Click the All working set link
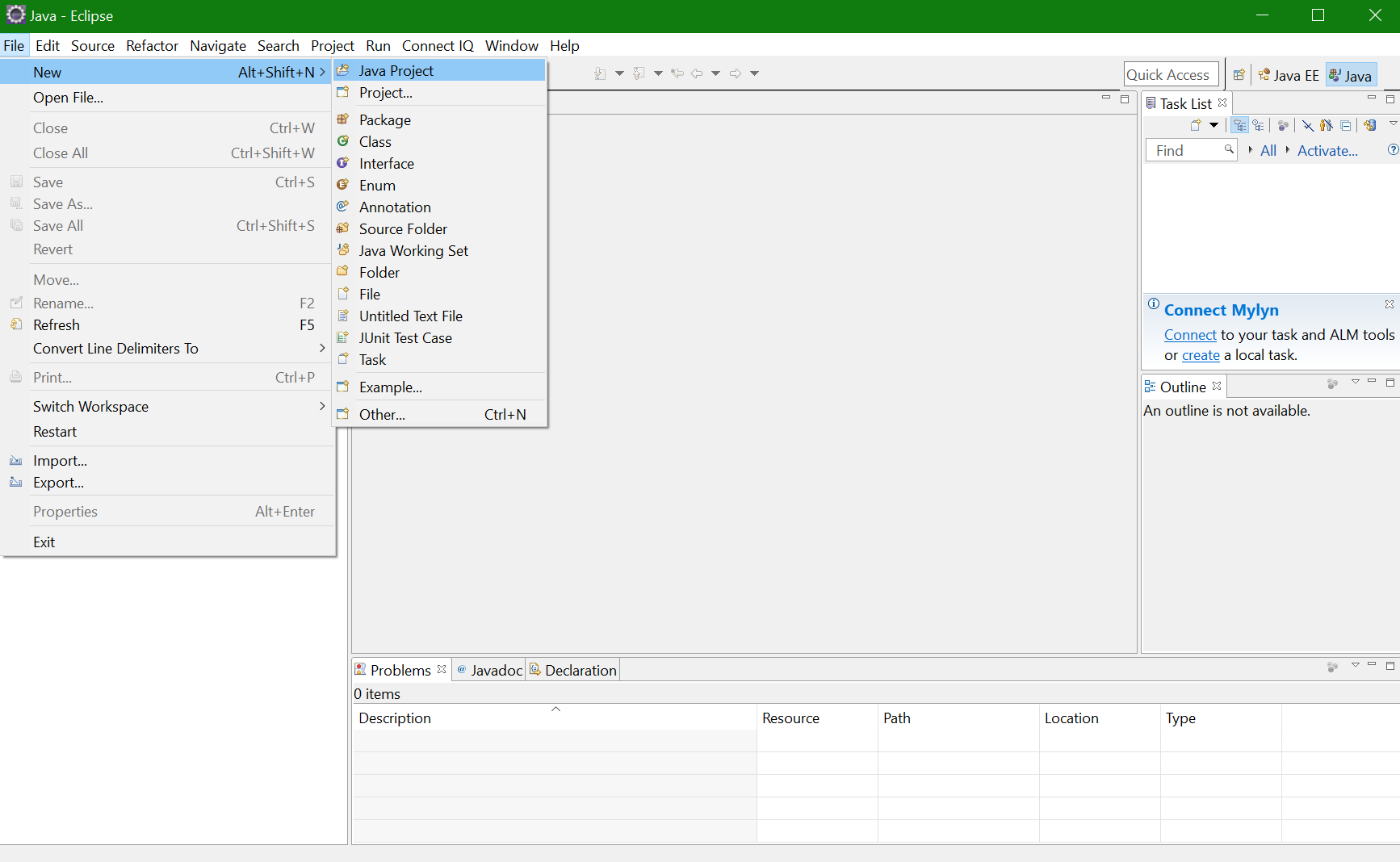Image resolution: width=1400 pixels, height=862 pixels. tap(1268, 150)
